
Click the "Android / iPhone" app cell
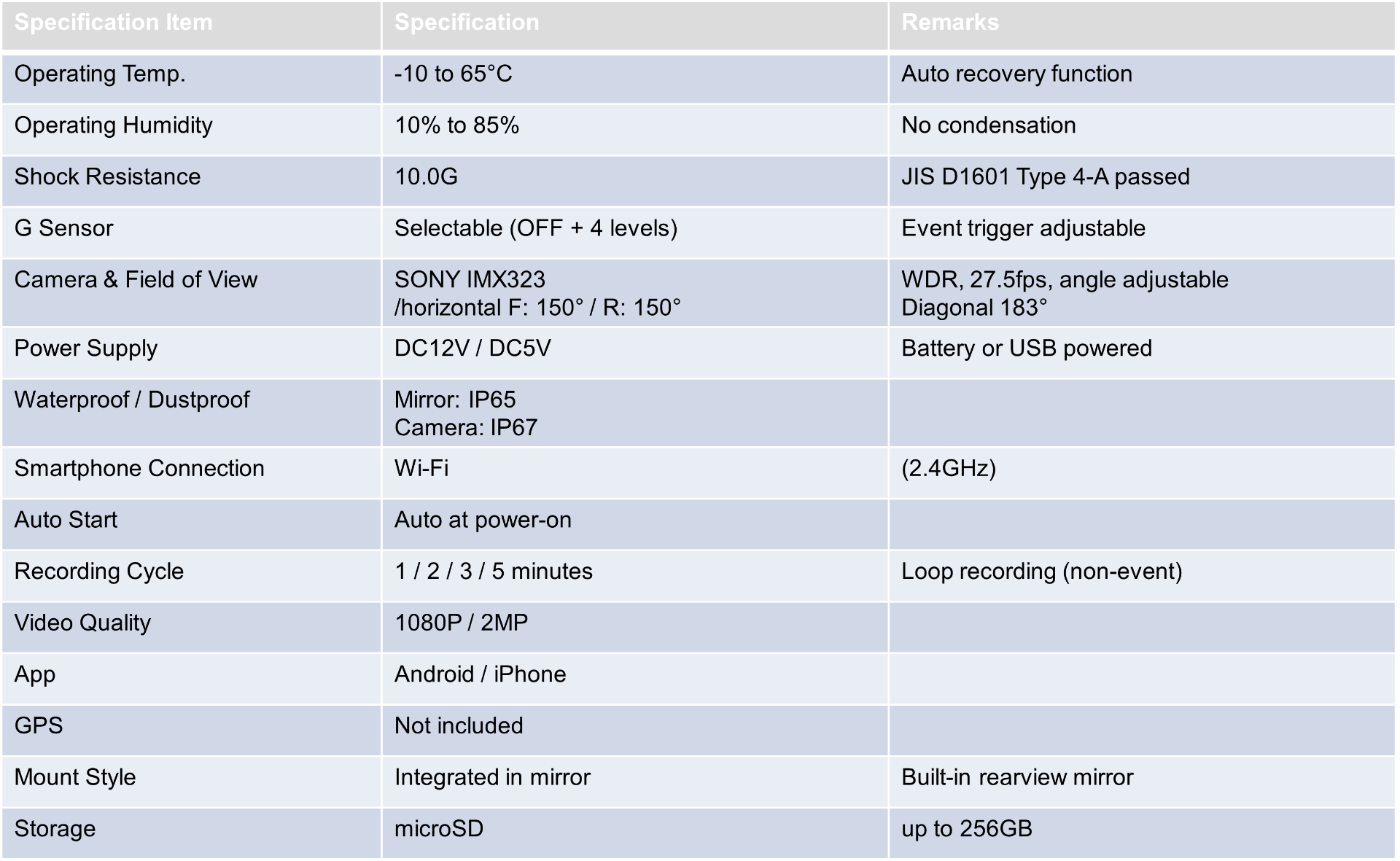(480, 674)
